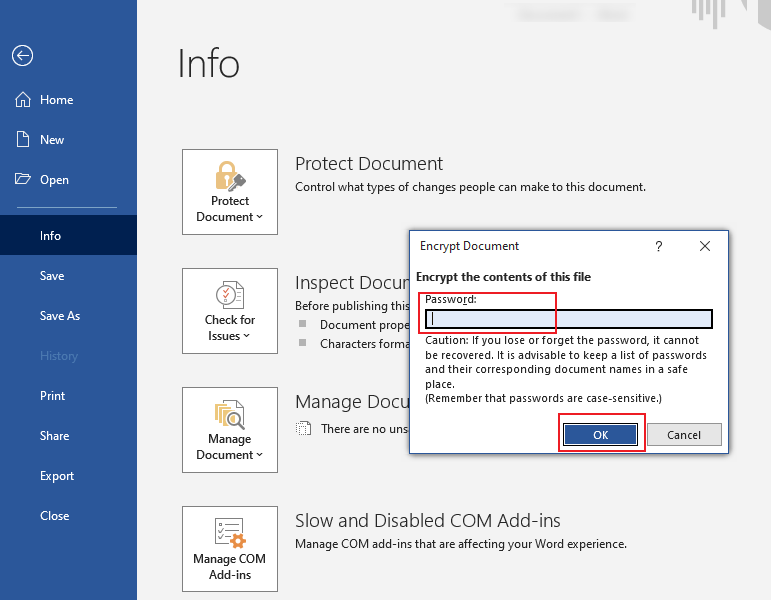The width and height of the screenshot is (771, 600).
Task: Close the document via sidebar Close
Action: tap(68, 516)
